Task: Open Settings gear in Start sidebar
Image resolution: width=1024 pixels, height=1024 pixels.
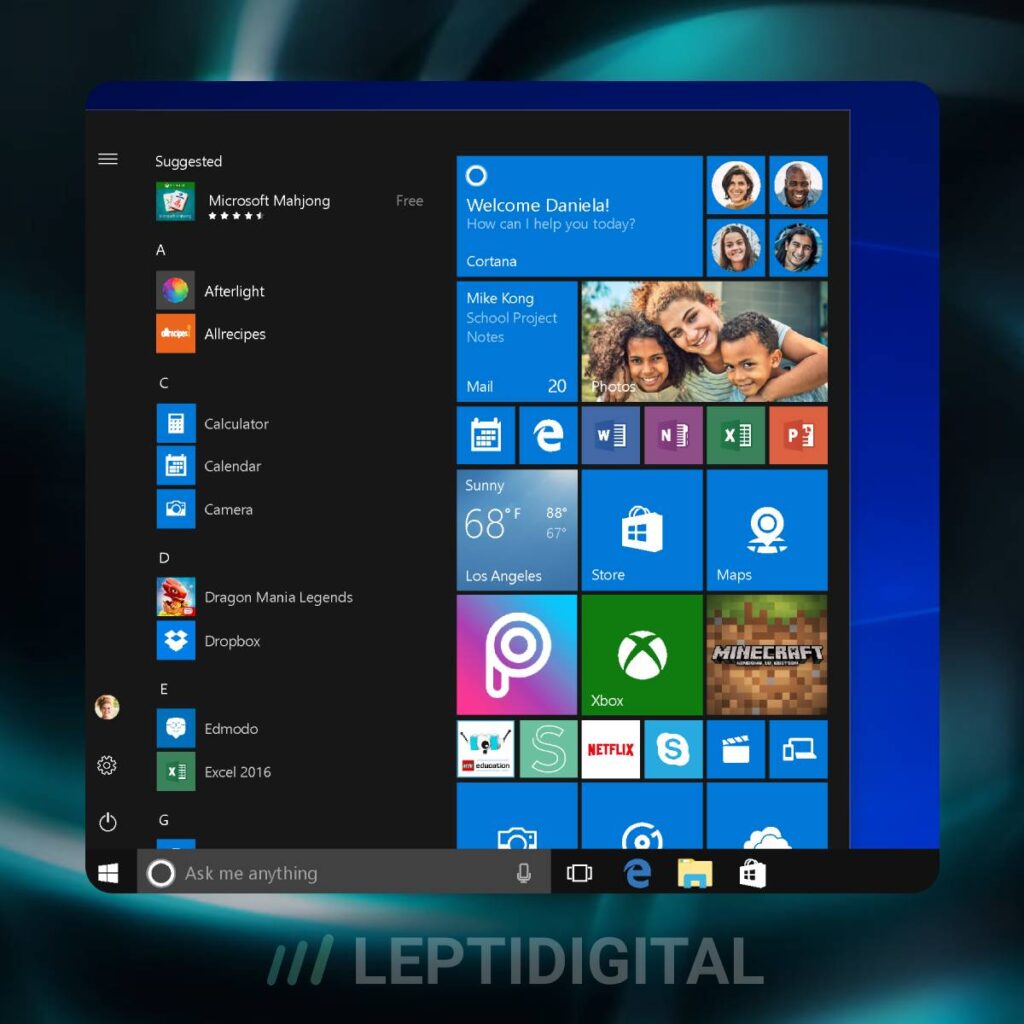Action: [x=107, y=765]
